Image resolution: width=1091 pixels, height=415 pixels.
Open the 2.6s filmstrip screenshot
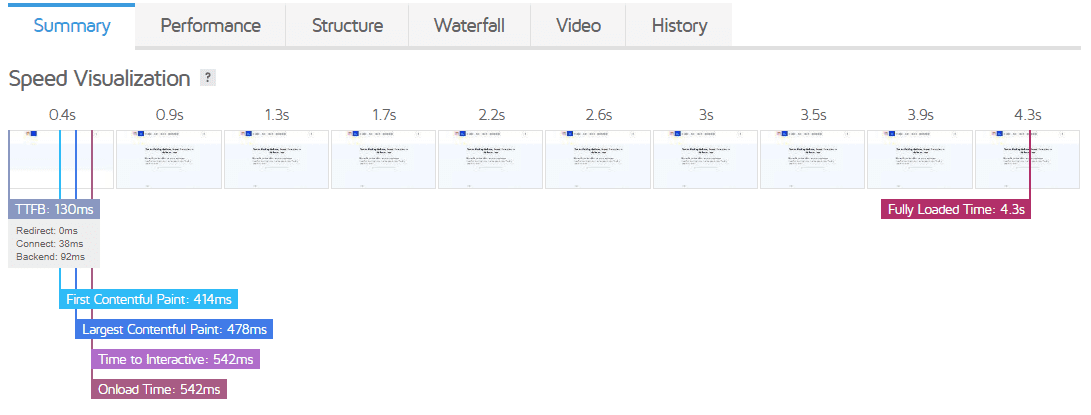tap(598, 159)
